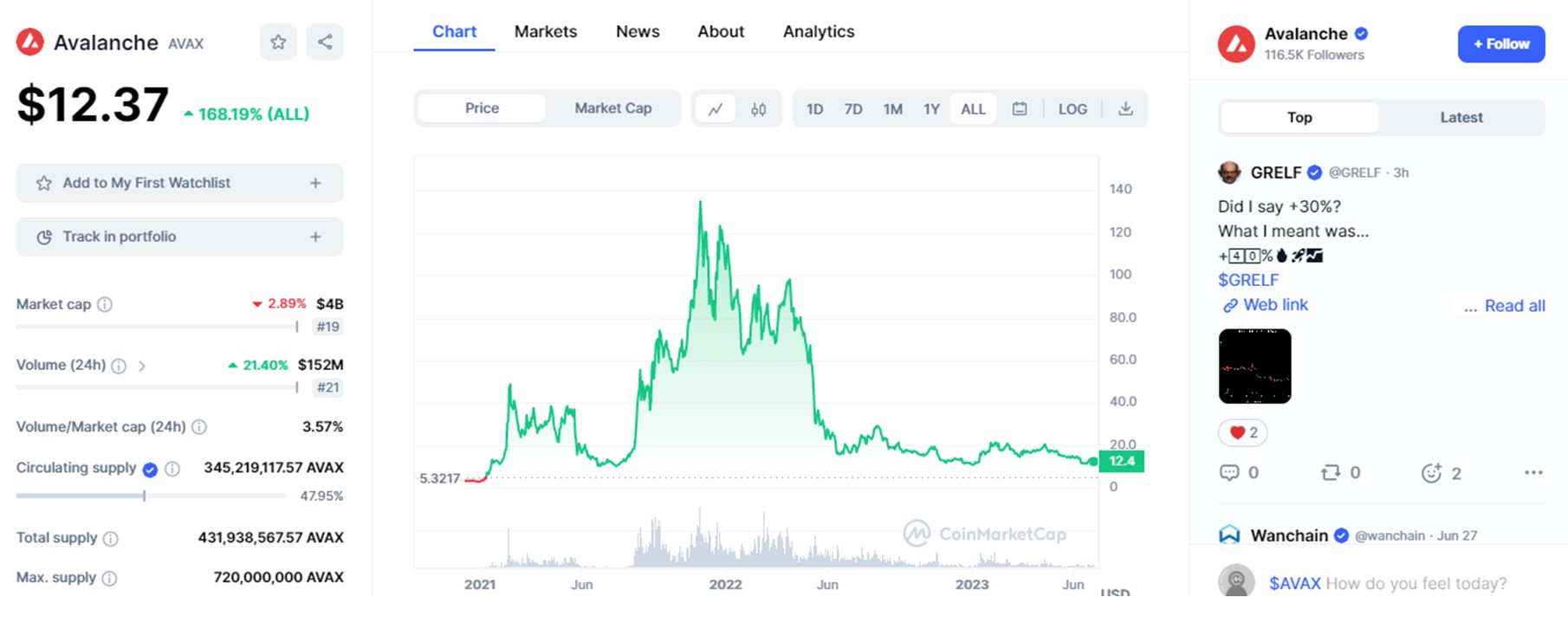Follow the Avalanche account

(x=1500, y=44)
